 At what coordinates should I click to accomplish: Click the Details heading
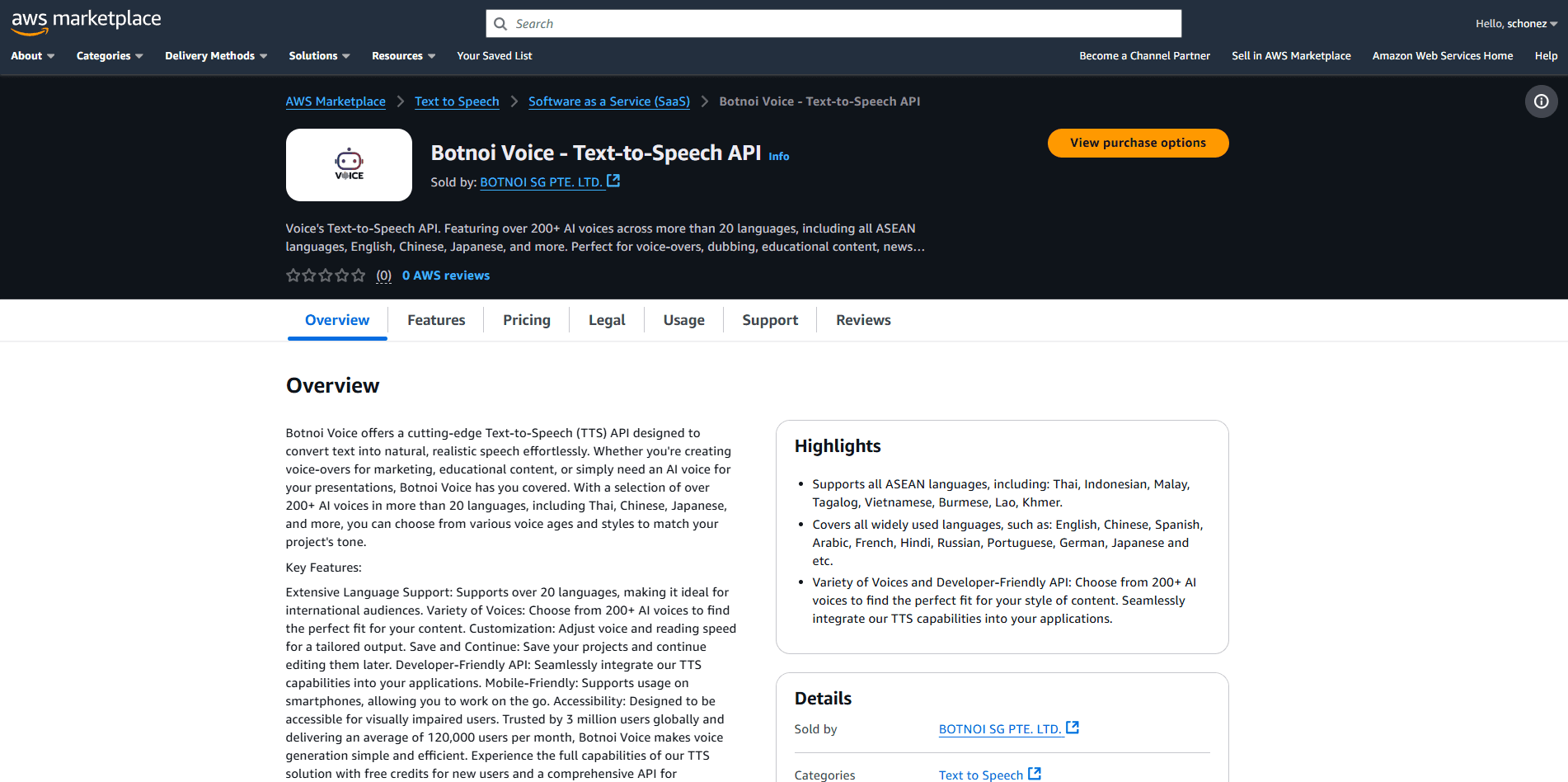823,699
